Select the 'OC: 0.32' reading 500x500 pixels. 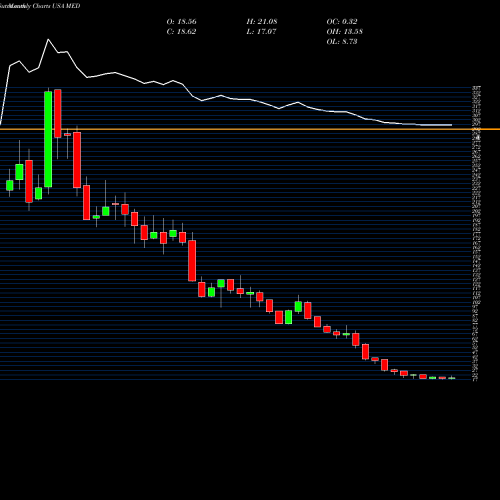pyautogui.click(x=342, y=22)
